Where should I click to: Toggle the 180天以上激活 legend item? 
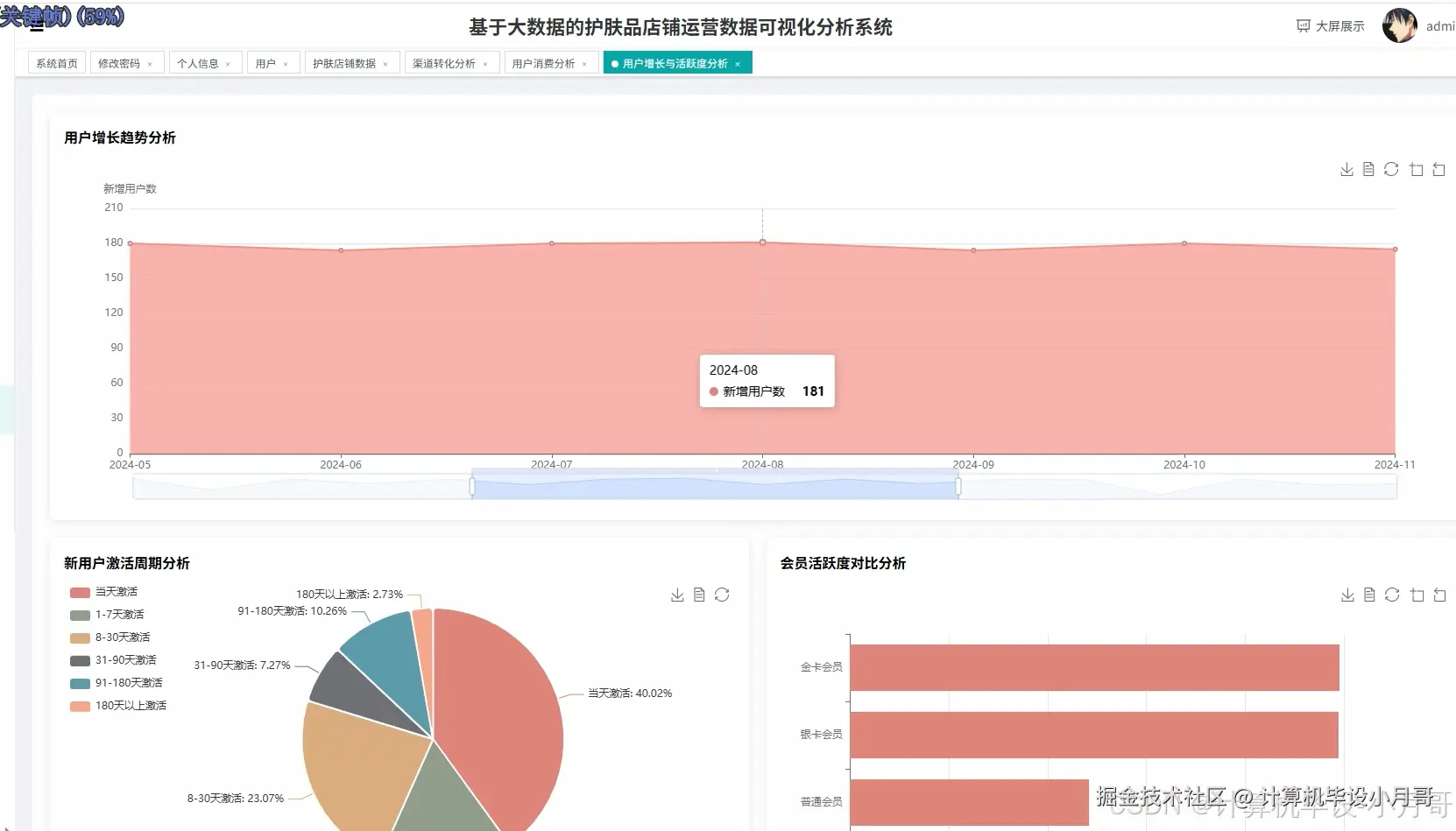coord(118,706)
